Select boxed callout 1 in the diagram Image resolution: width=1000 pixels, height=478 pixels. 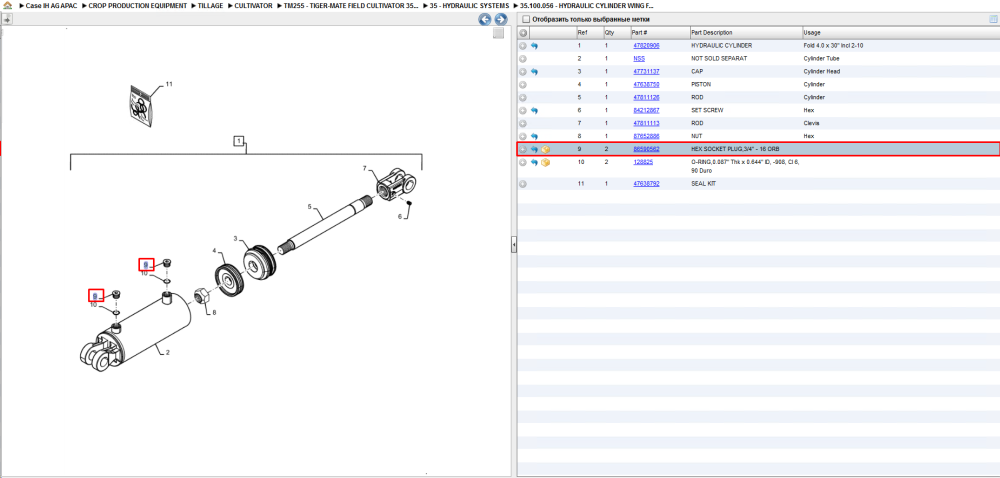[x=239, y=141]
